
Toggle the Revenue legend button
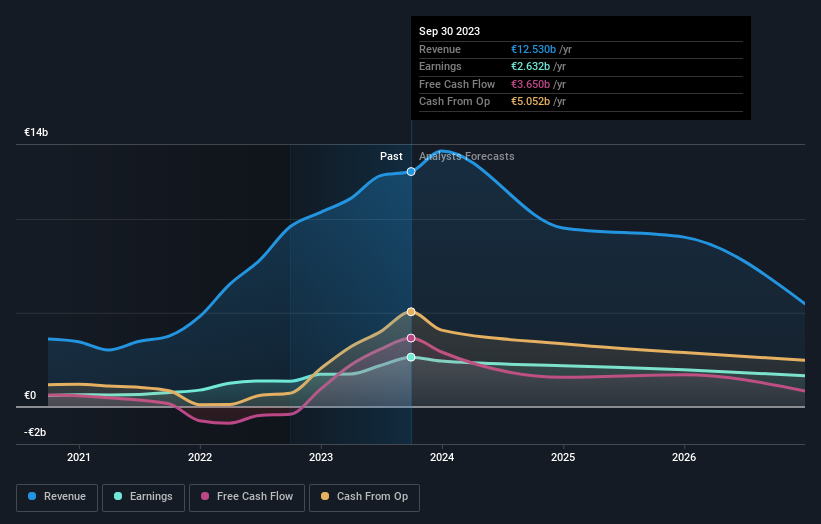pos(57,497)
